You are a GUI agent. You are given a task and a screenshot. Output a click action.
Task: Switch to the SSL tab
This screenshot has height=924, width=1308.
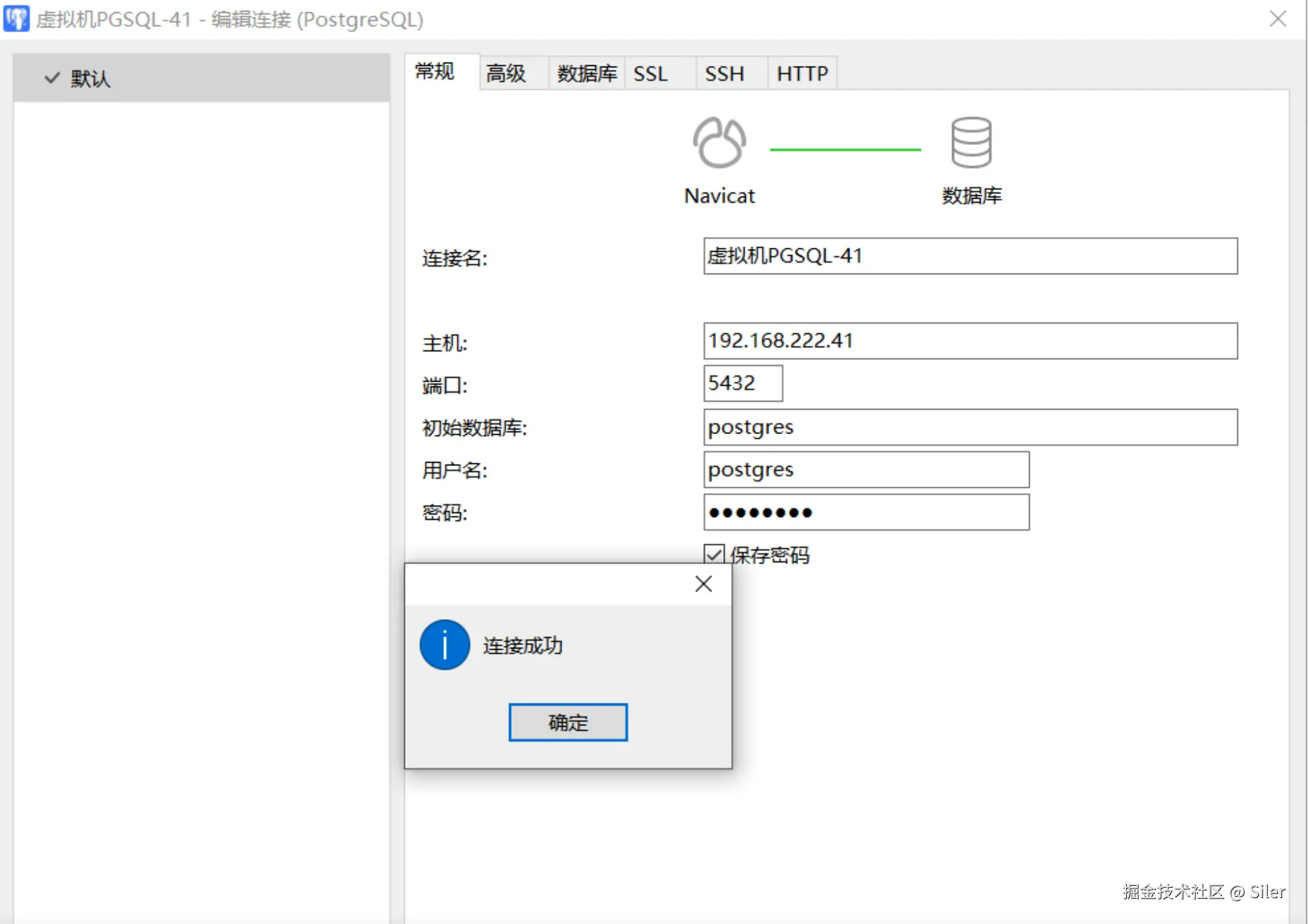[650, 73]
